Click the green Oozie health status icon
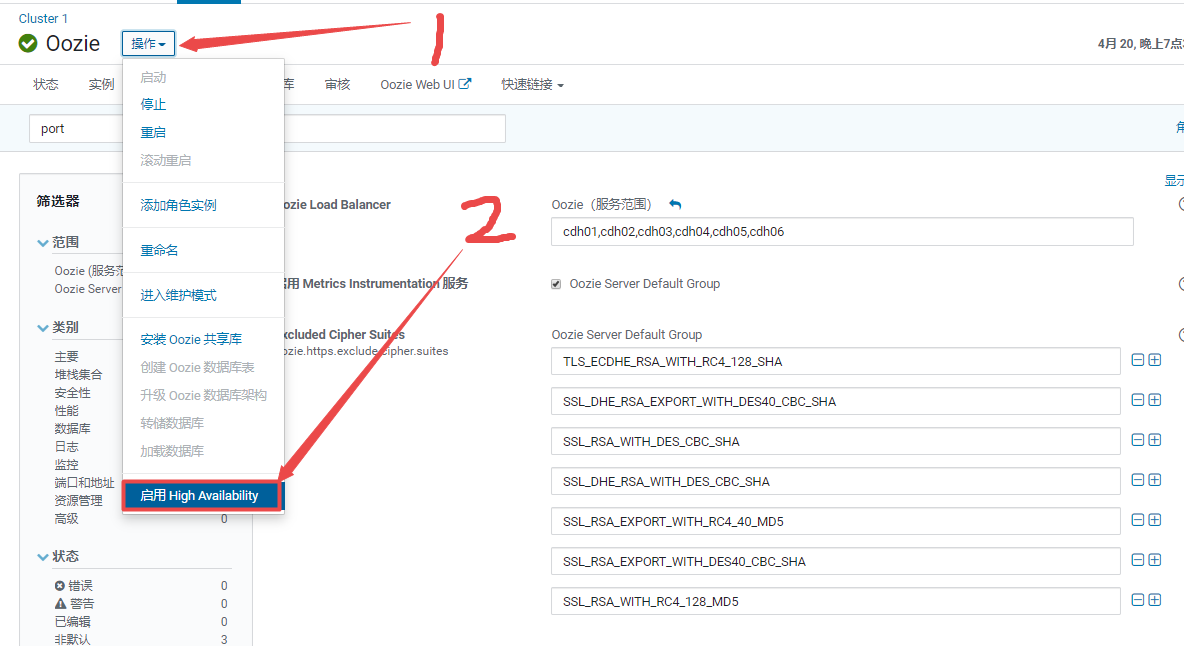This screenshot has width=1184, height=646. tap(28, 44)
